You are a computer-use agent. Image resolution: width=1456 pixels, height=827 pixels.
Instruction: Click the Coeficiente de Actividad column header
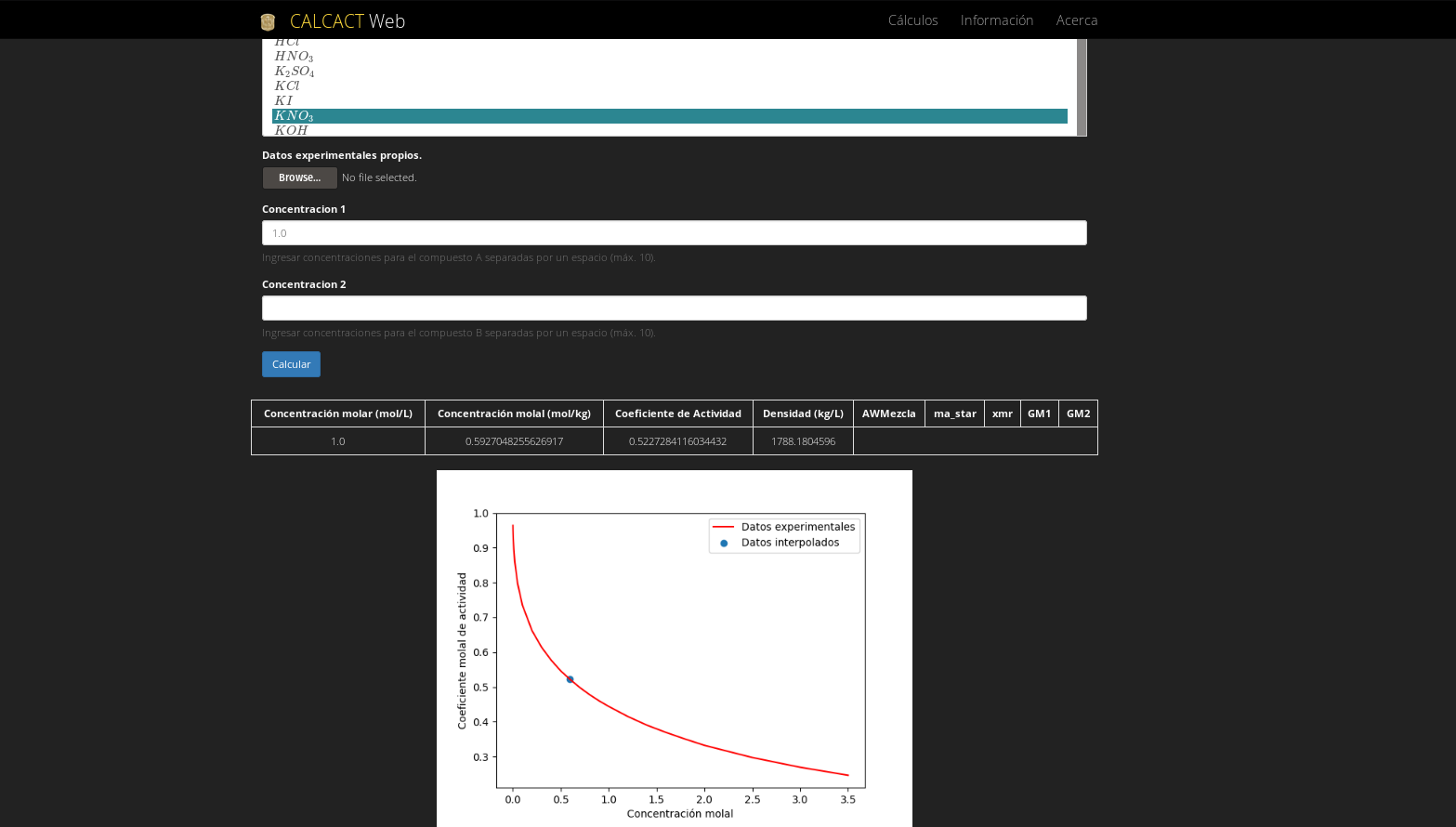(677, 413)
